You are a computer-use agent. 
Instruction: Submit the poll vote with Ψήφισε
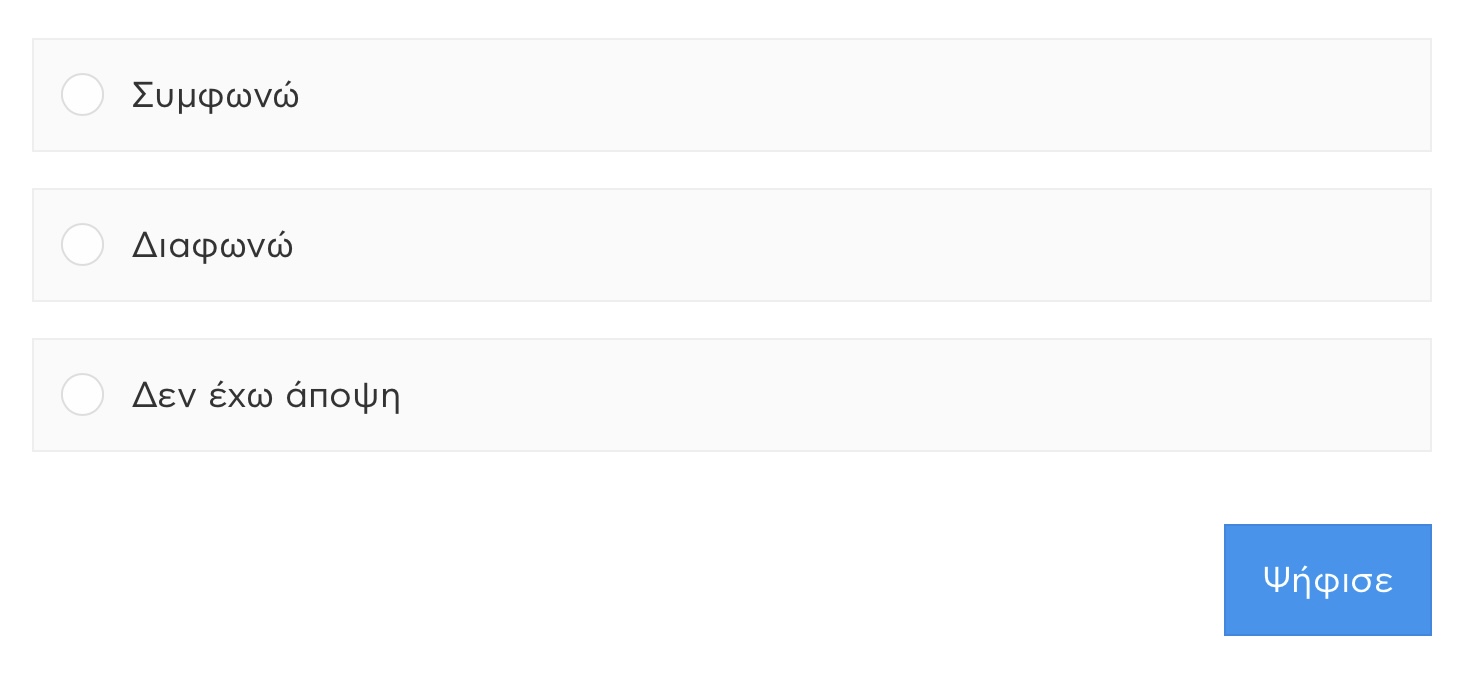click(x=1327, y=580)
